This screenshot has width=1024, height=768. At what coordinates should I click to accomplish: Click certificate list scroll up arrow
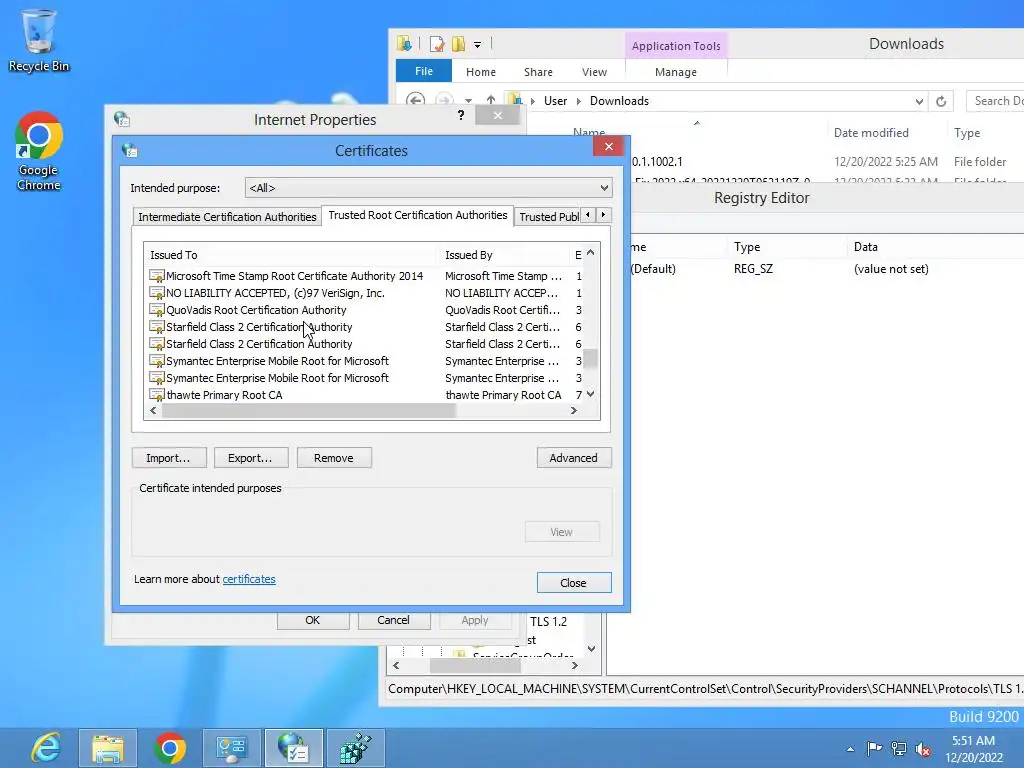click(590, 253)
